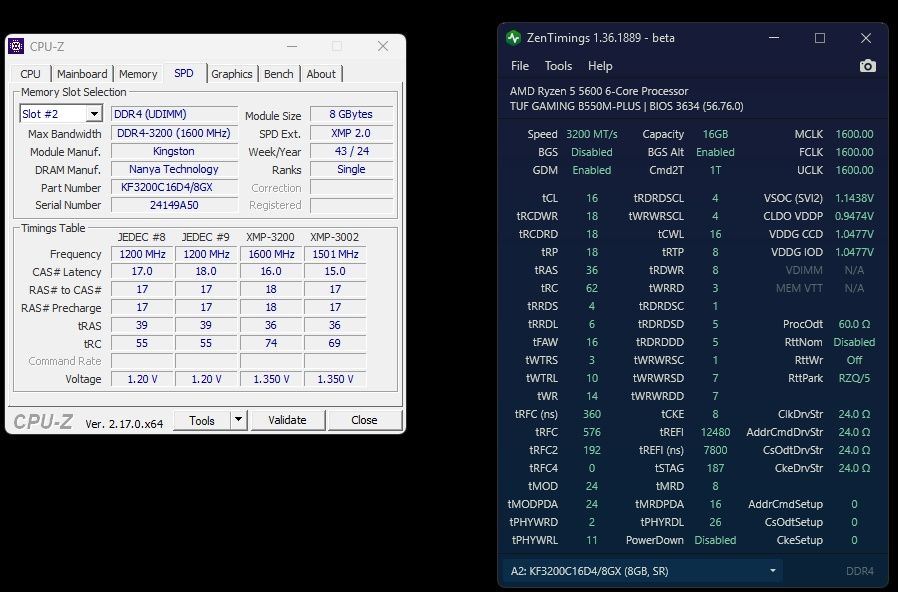Click the ZenTimings app logo icon

[x=514, y=38]
